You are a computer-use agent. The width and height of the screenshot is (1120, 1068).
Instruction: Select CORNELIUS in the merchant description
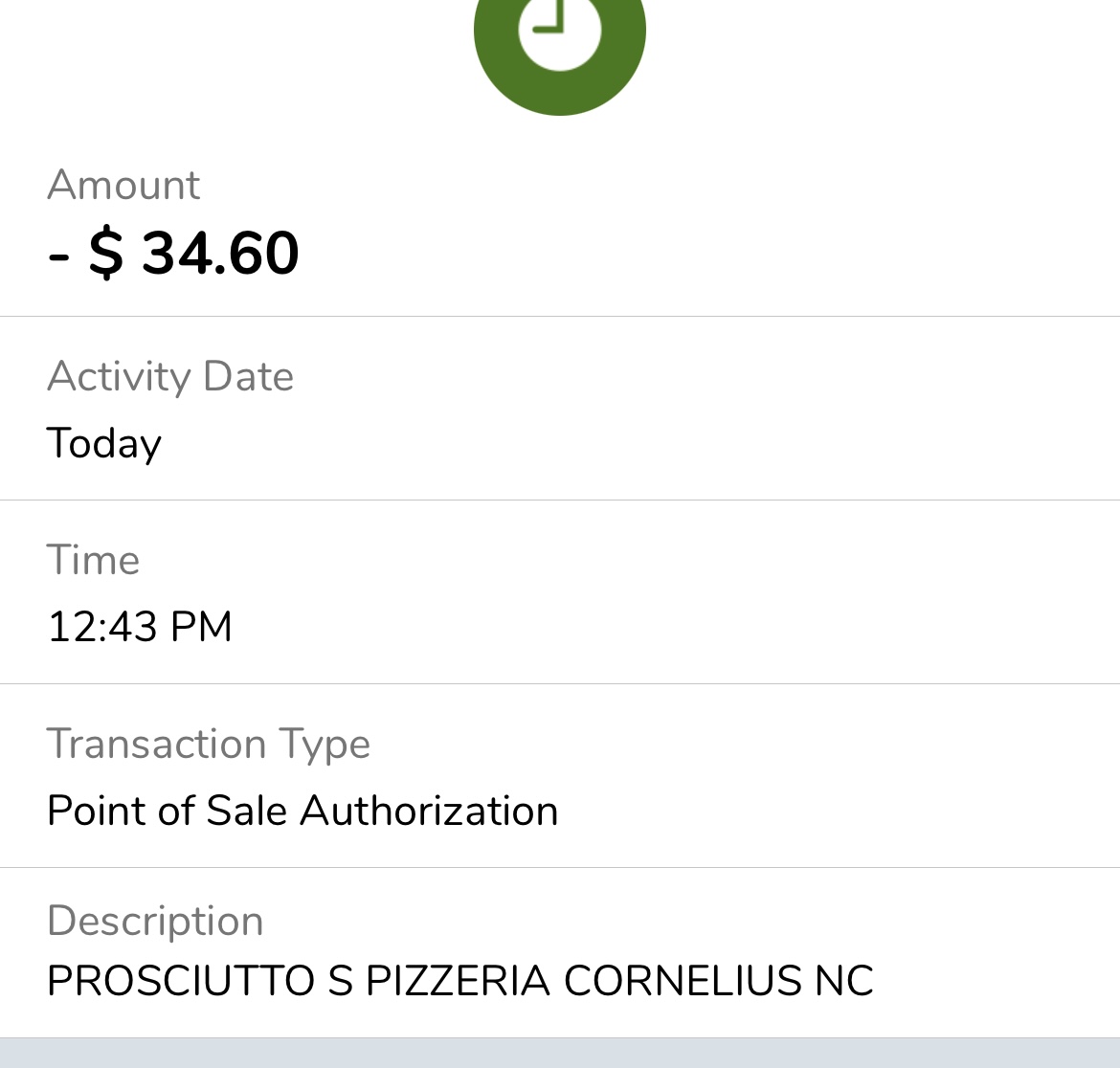(x=683, y=981)
